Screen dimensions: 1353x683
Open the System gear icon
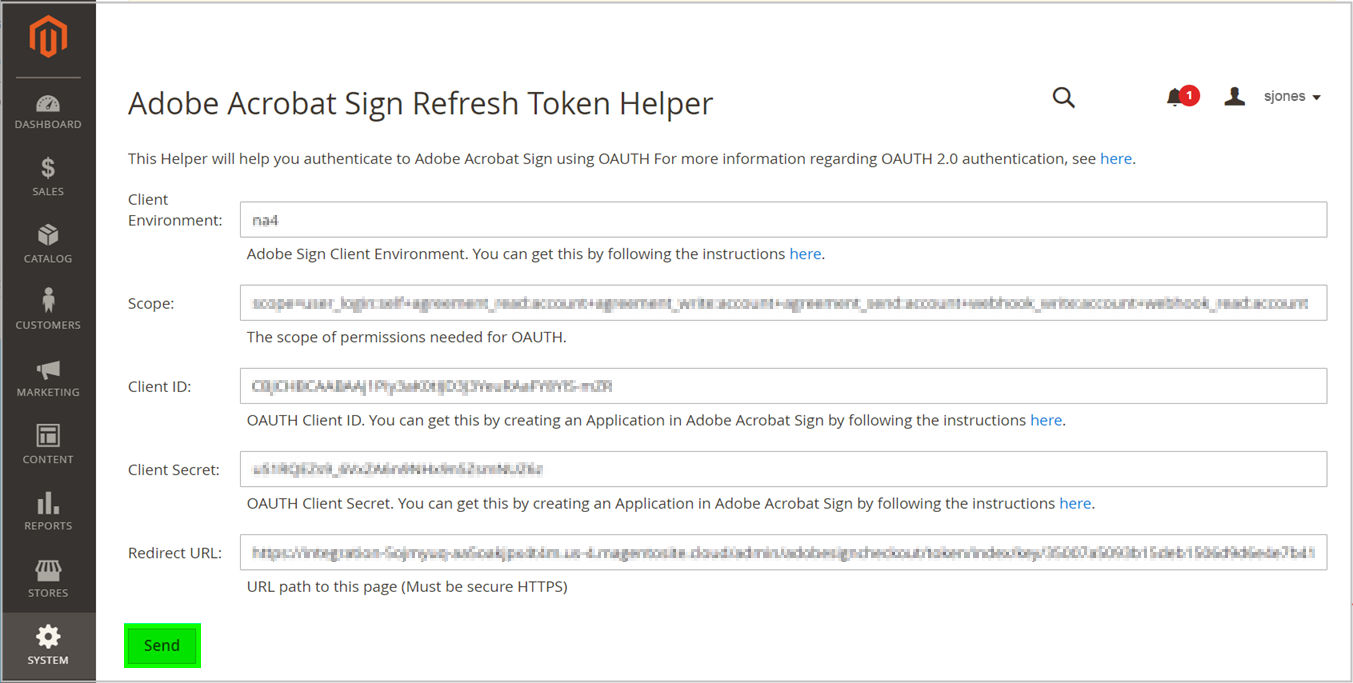pyautogui.click(x=47, y=637)
